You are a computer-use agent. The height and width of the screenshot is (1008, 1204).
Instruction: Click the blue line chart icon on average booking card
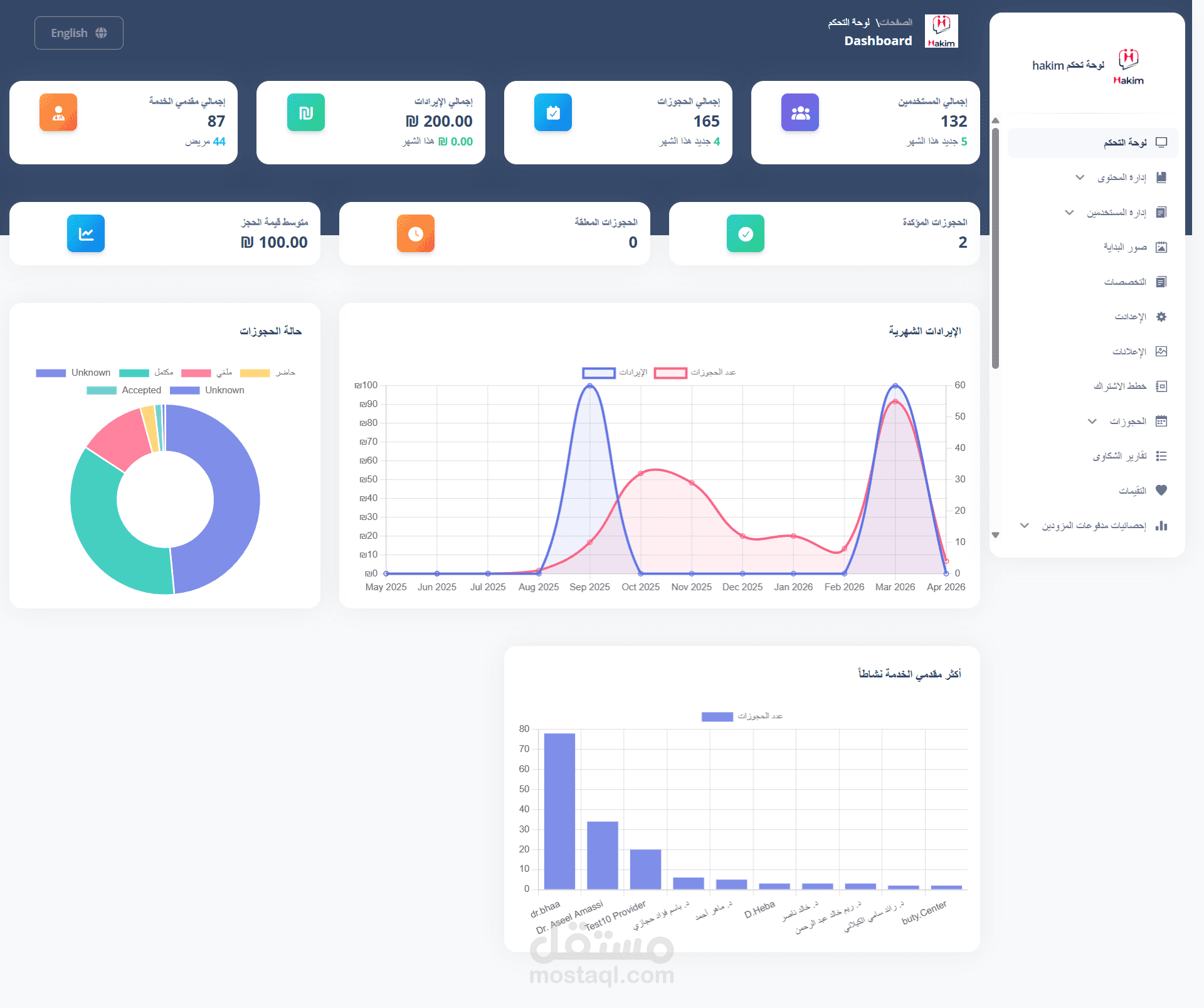[86, 234]
